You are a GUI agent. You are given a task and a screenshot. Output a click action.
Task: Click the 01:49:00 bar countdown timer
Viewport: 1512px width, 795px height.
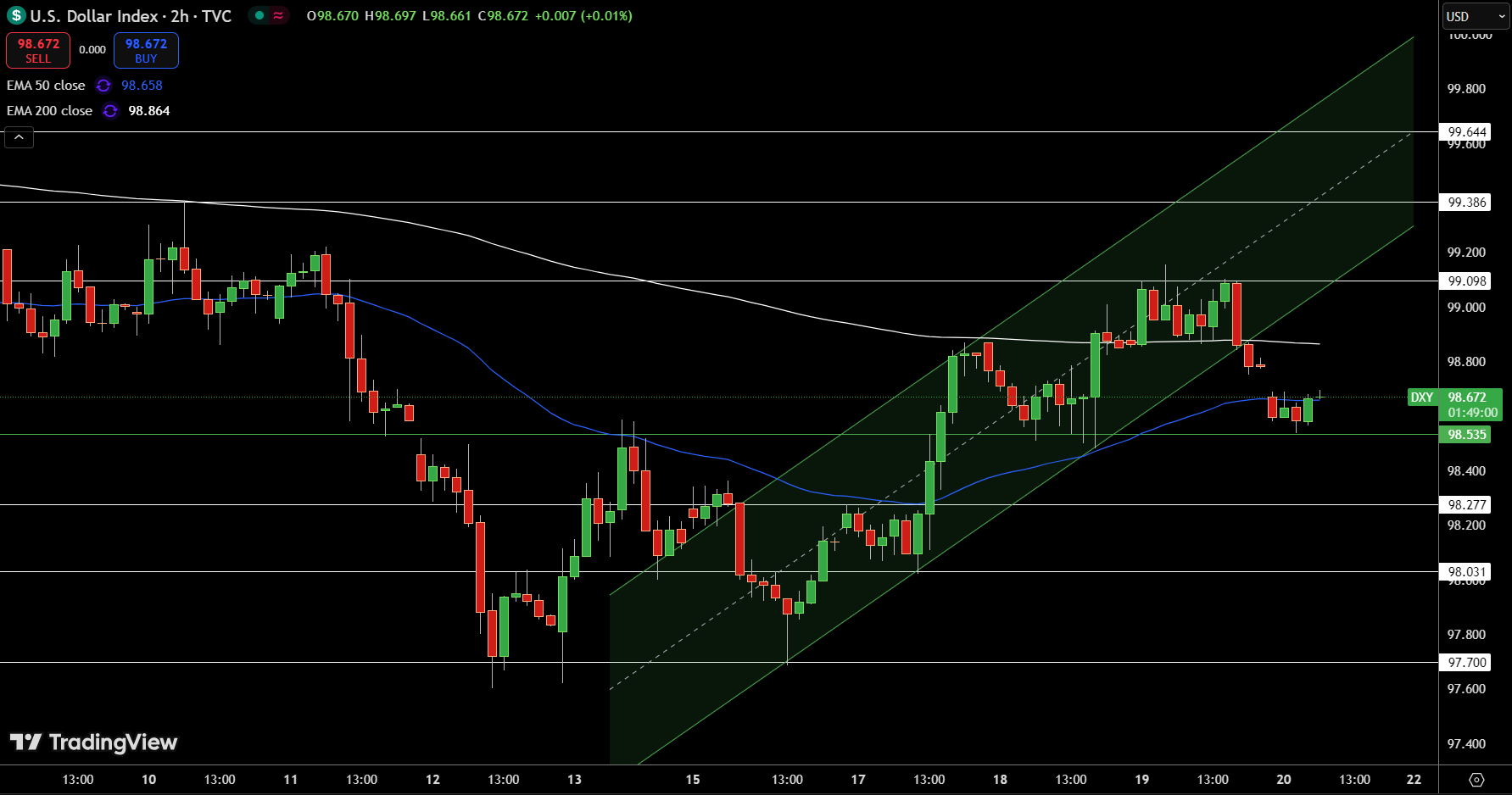pyautogui.click(x=1472, y=413)
